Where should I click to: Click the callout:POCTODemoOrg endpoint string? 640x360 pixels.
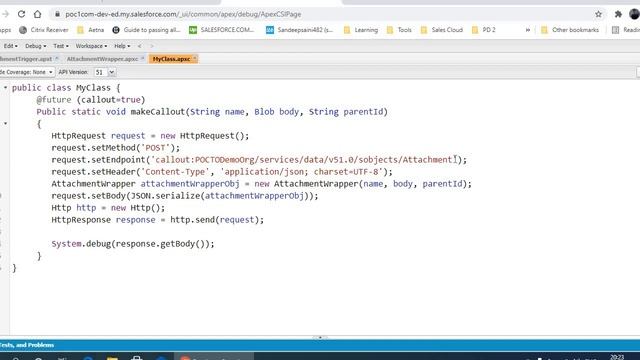tap(304, 160)
